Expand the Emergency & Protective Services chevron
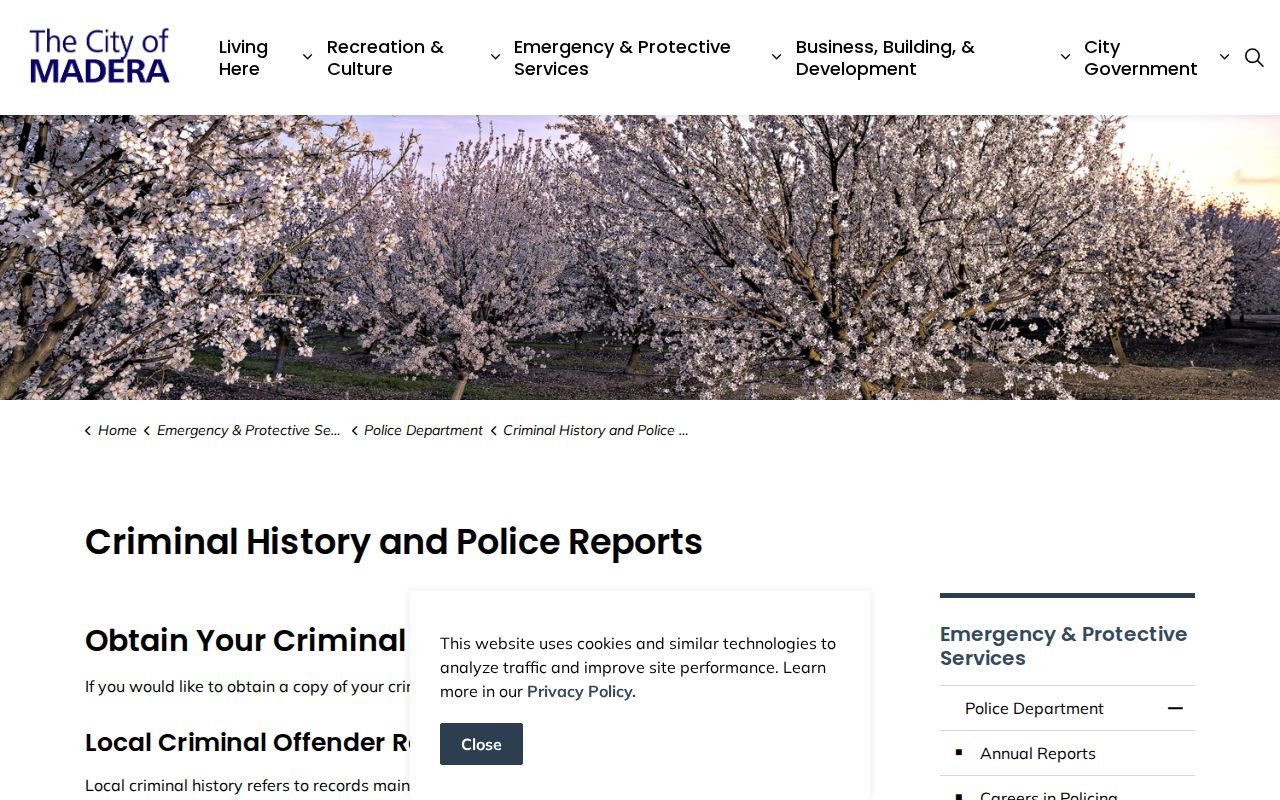 [776, 57]
